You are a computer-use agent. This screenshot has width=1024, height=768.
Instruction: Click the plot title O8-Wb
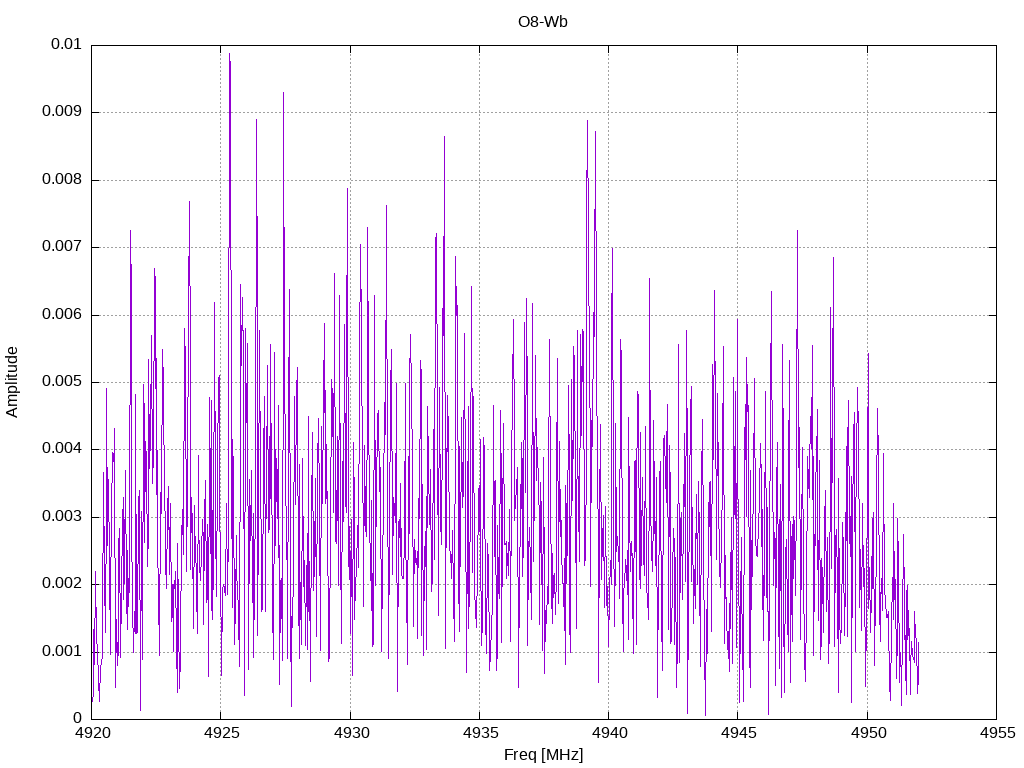[543, 22]
